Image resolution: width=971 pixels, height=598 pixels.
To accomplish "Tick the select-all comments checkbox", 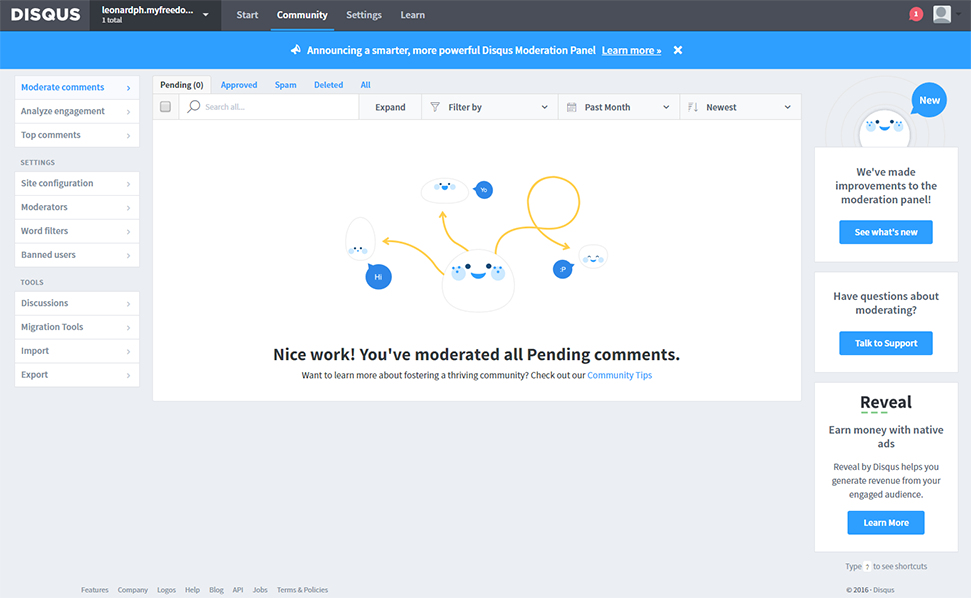I will pyautogui.click(x=165, y=106).
